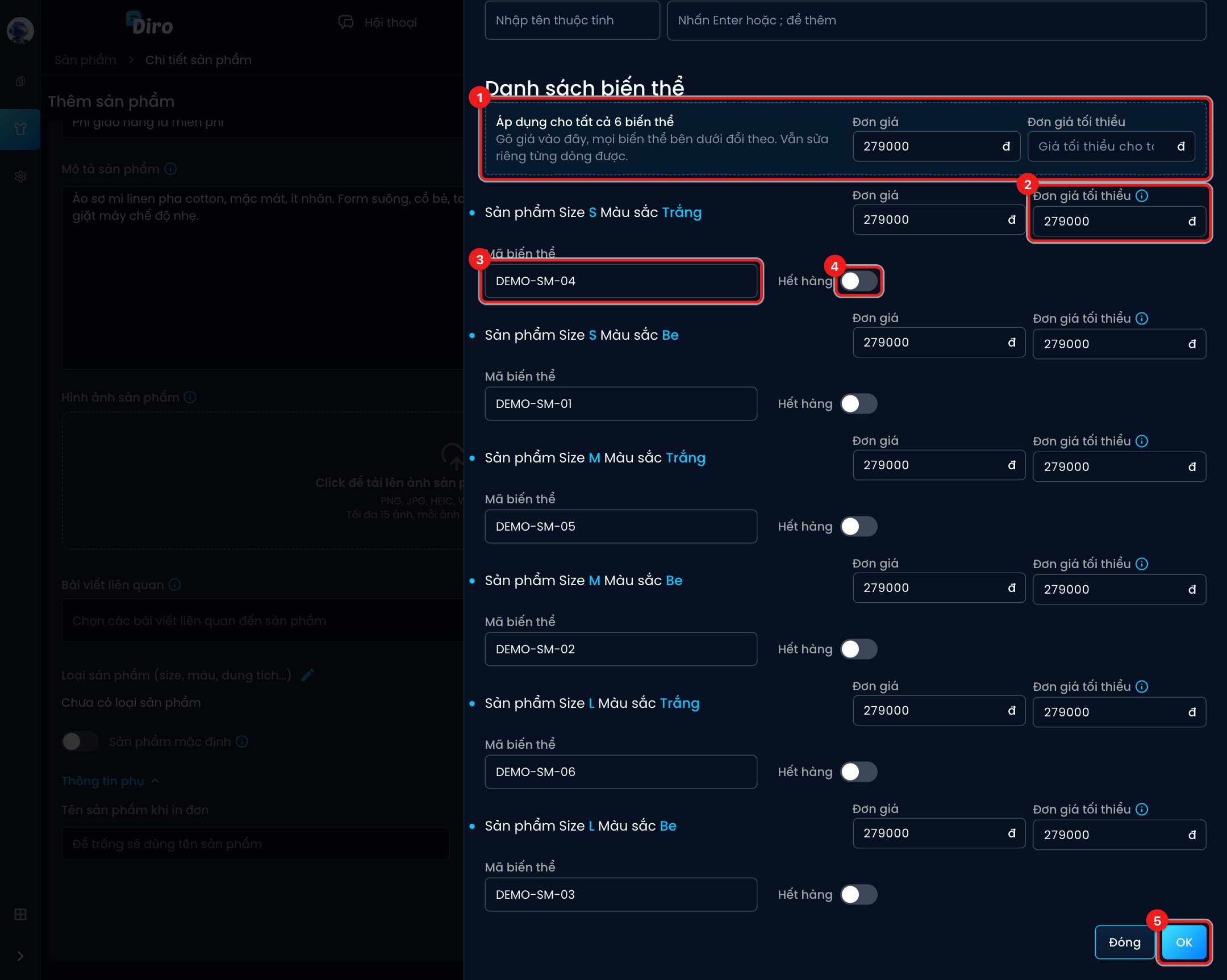This screenshot has height=980, width=1227.
Task: Go to Sản phẩm breadcrumb
Action: (85, 60)
